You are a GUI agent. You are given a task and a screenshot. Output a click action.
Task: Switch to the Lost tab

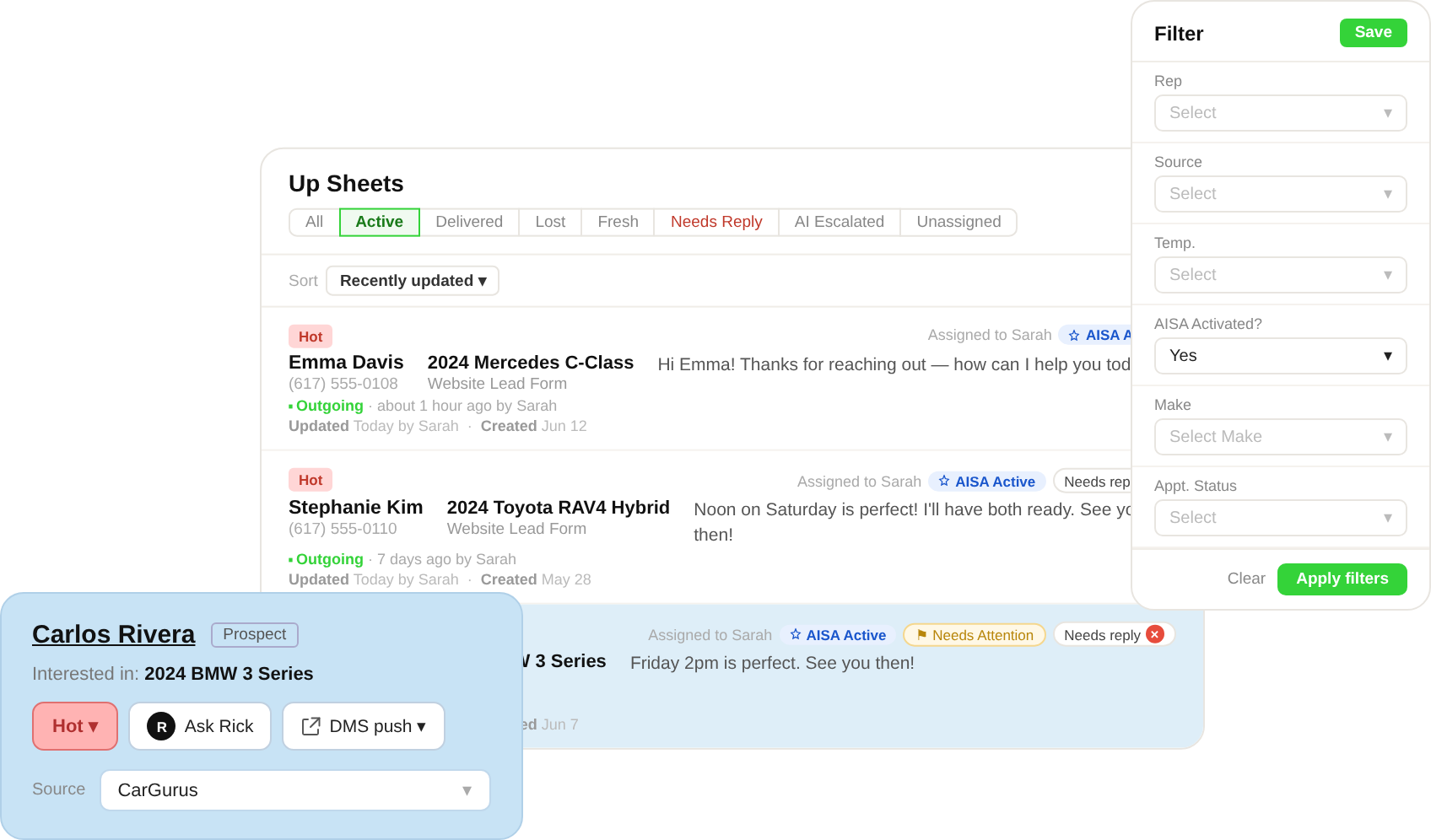tap(550, 222)
